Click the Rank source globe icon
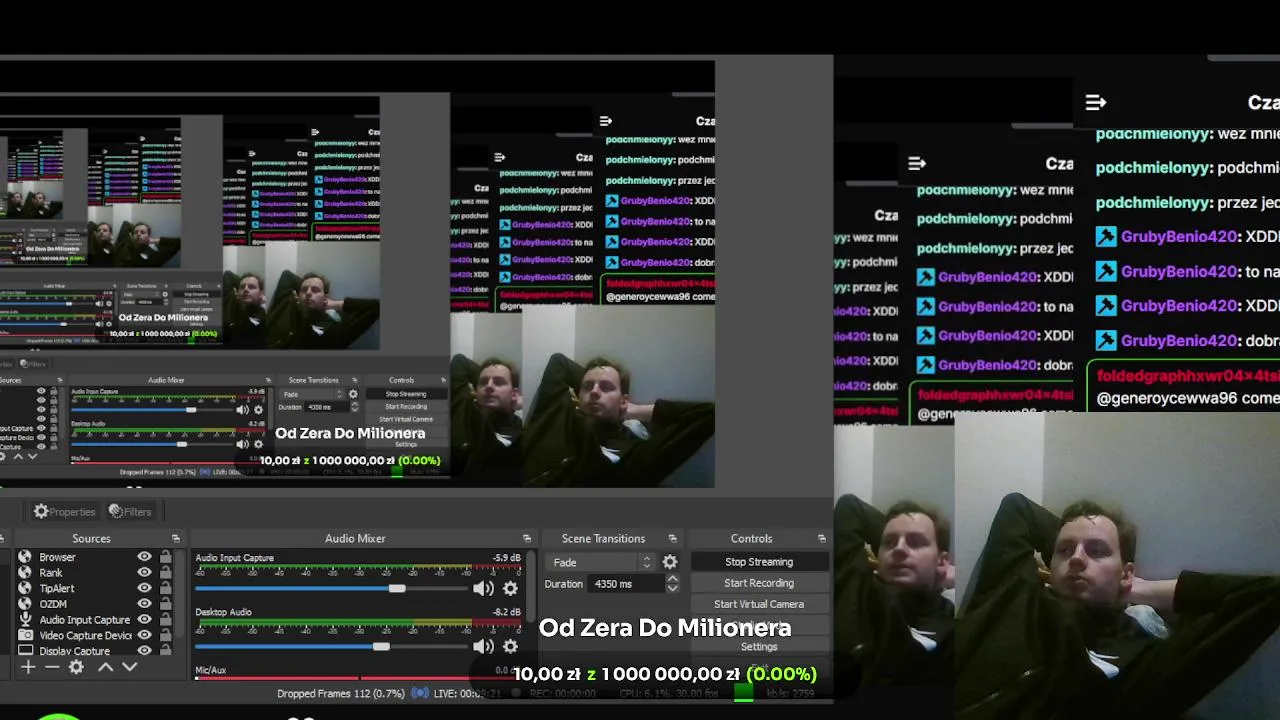The image size is (1280, 720). pyautogui.click(x=25, y=573)
